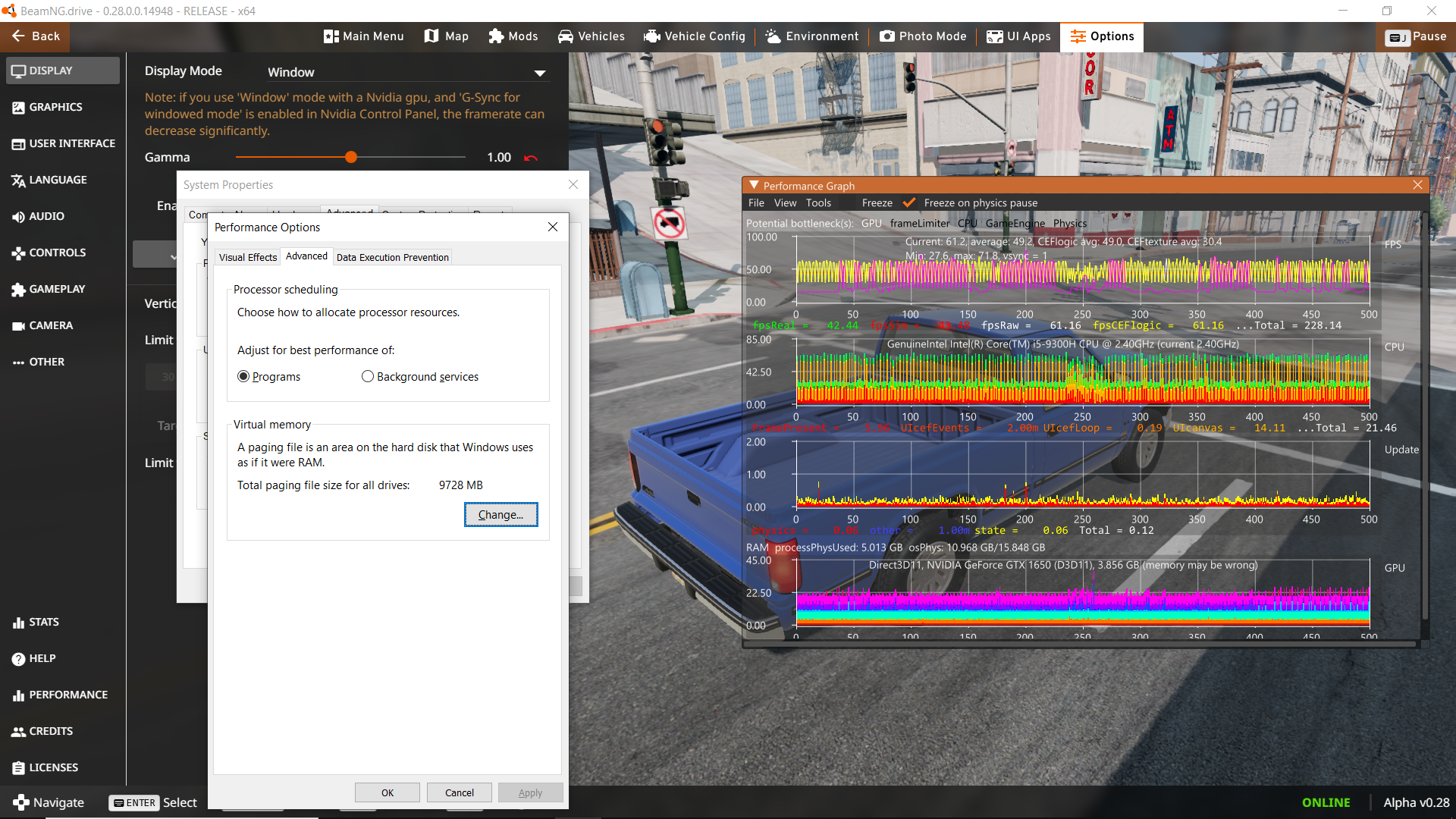The width and height of the screenshot is (1456, 819).
Task: Click OK in Performance Options
Action: 388,792
